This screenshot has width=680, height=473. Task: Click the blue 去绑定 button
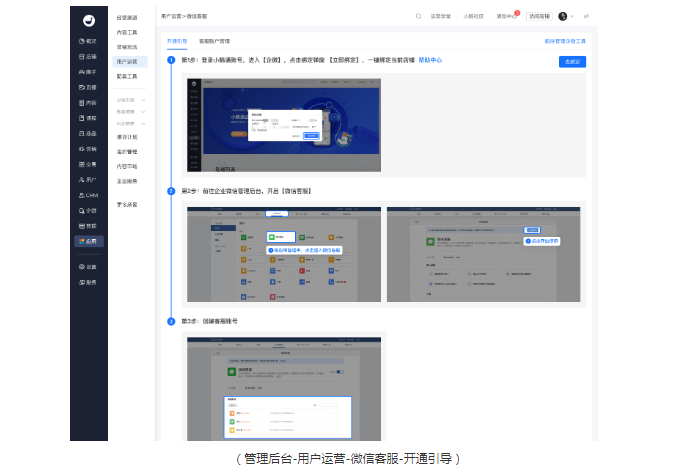pos(572,62)
